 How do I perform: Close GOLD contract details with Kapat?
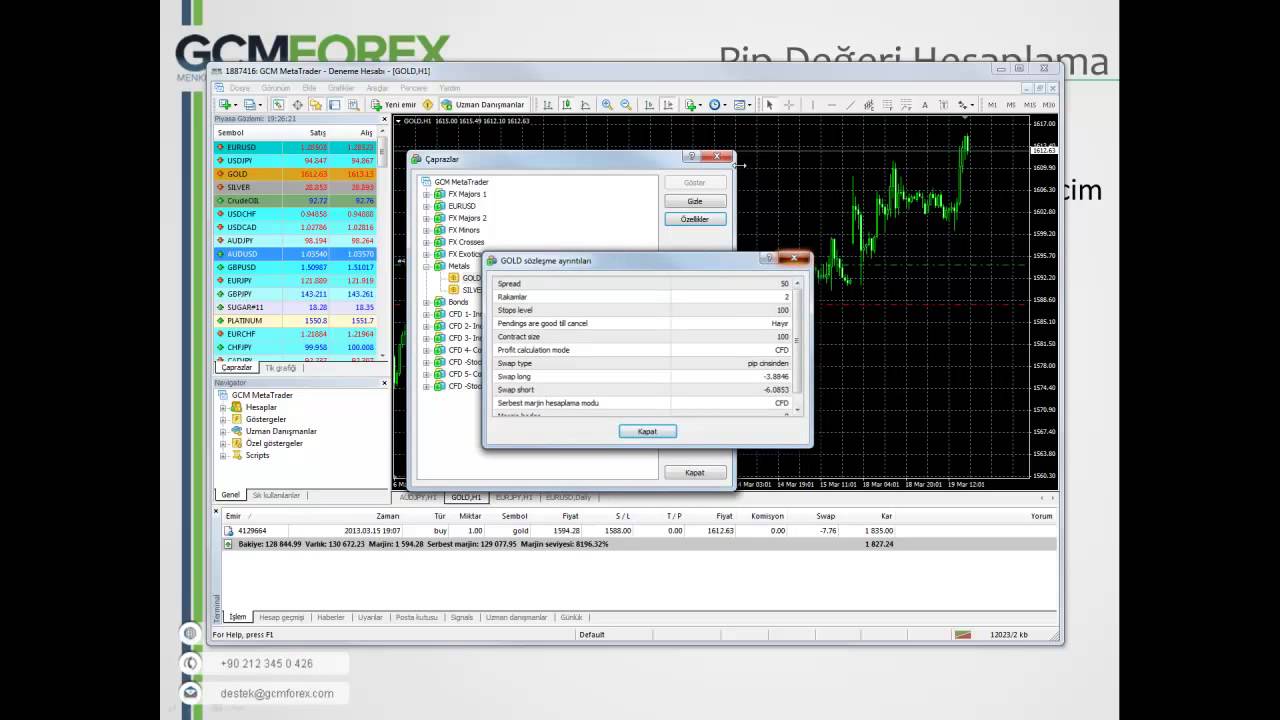[648, 431]
